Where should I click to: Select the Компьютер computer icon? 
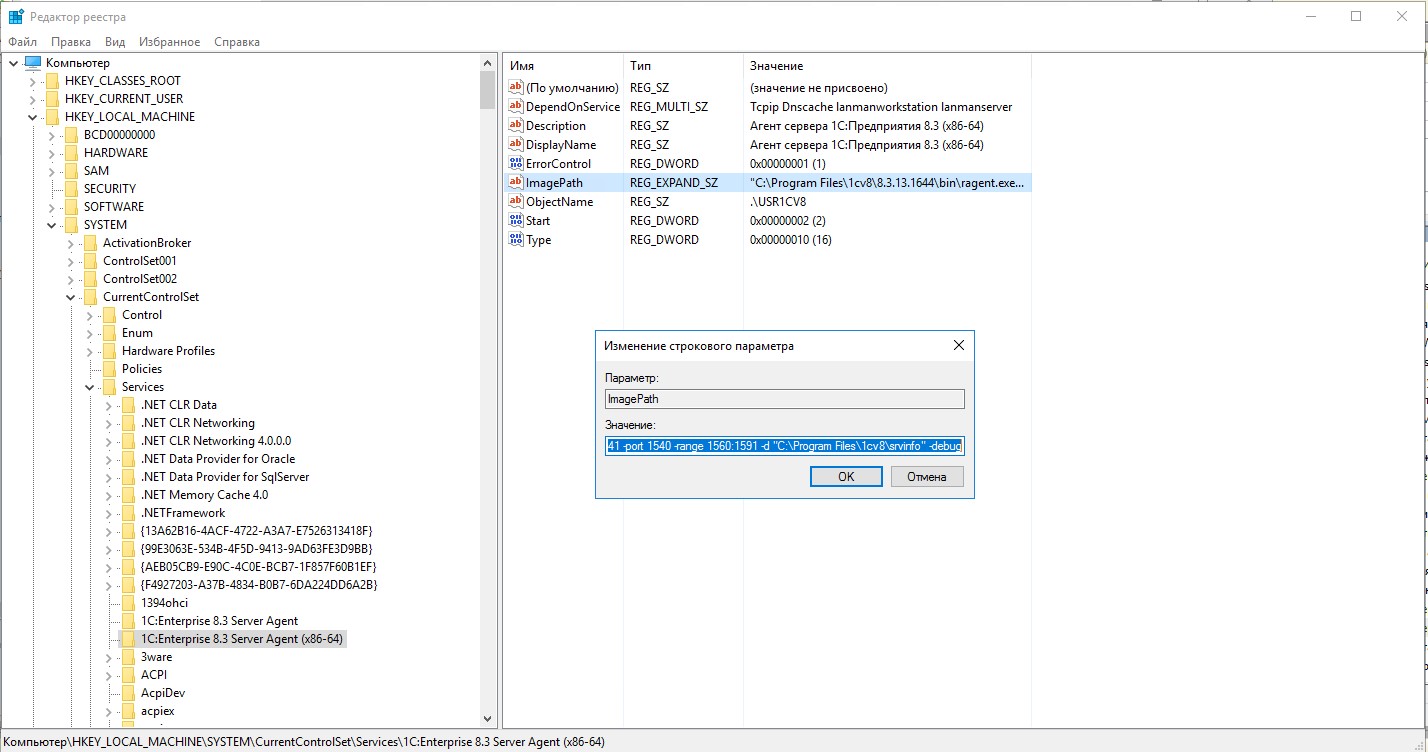(33, 63)
